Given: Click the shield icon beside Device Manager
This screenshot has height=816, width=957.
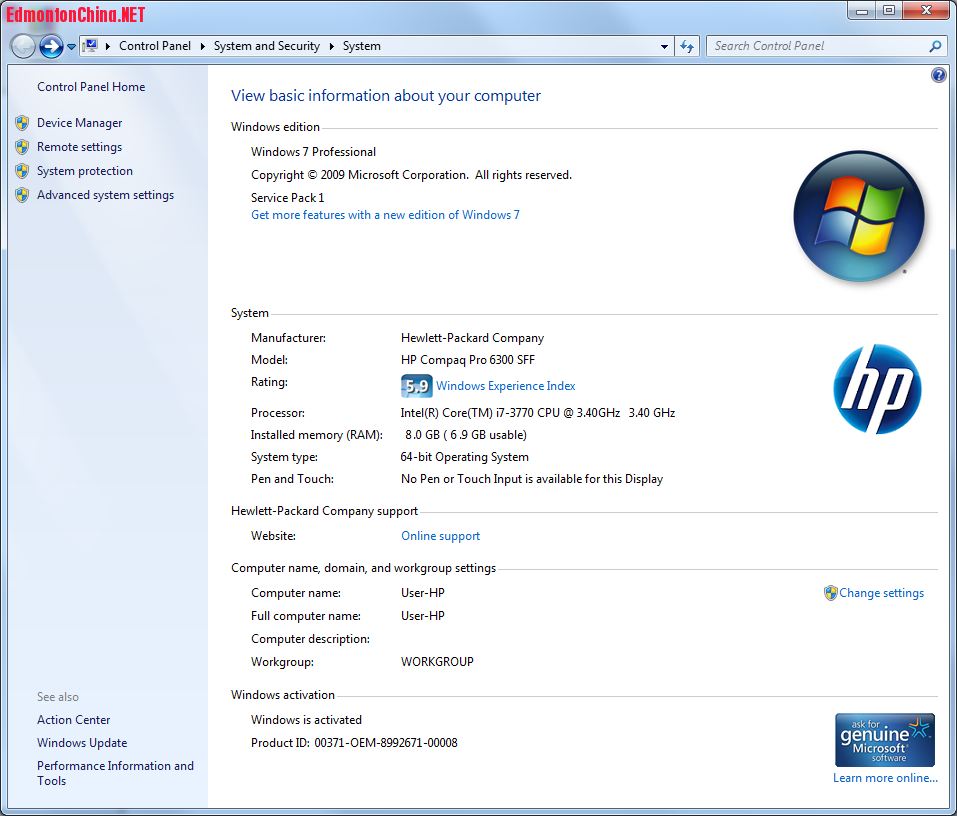Looking at the screenshot, I should point(22,123).
